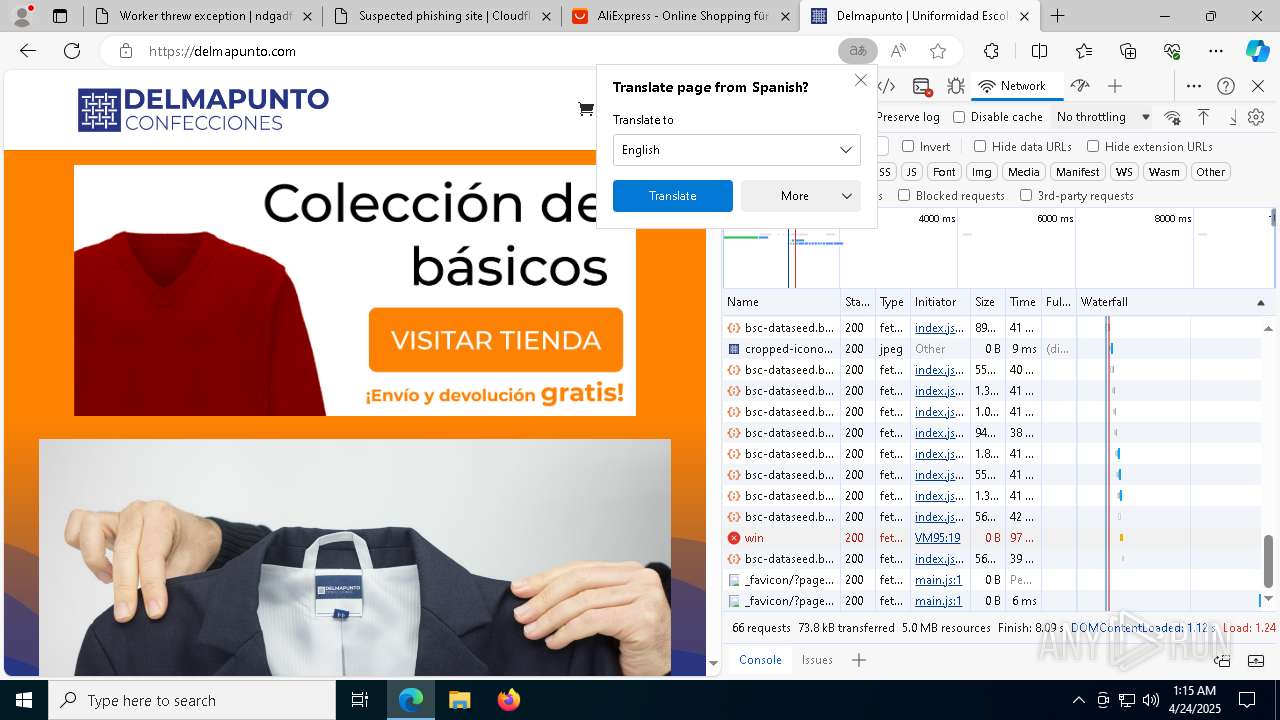The image size is (1280, 720).
Task: Enable Preserve log checkbox
Action: (908, 117)
